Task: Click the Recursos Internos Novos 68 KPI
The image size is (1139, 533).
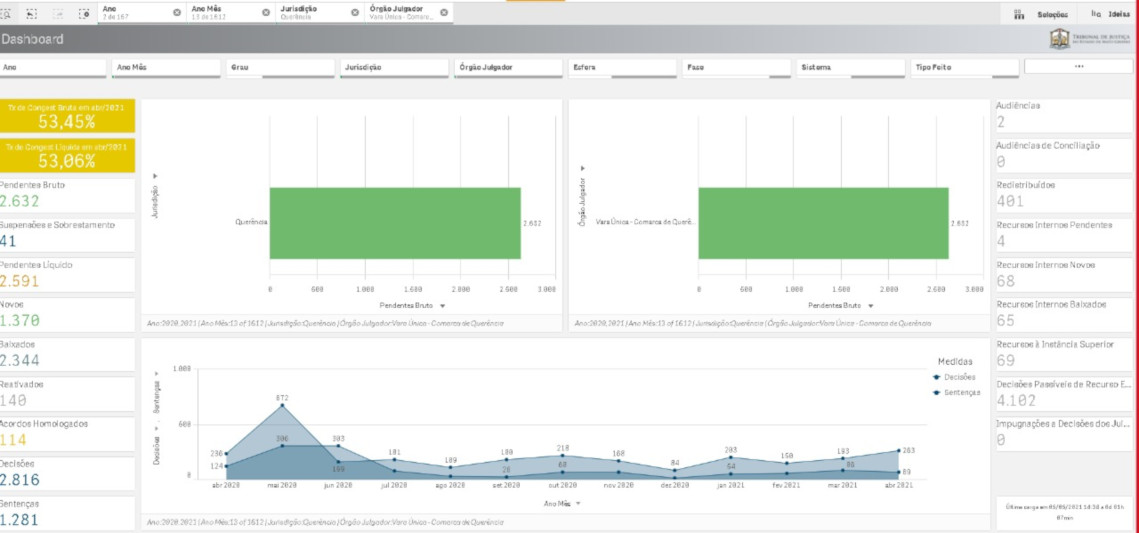Action: click(1063, 275)
